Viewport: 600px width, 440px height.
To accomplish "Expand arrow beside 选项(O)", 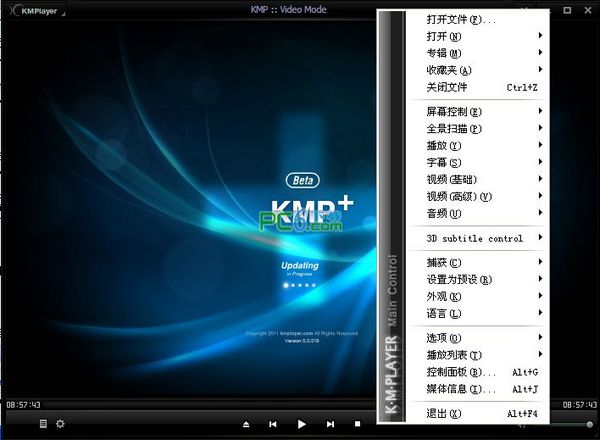I will click(x=540, y=337).
